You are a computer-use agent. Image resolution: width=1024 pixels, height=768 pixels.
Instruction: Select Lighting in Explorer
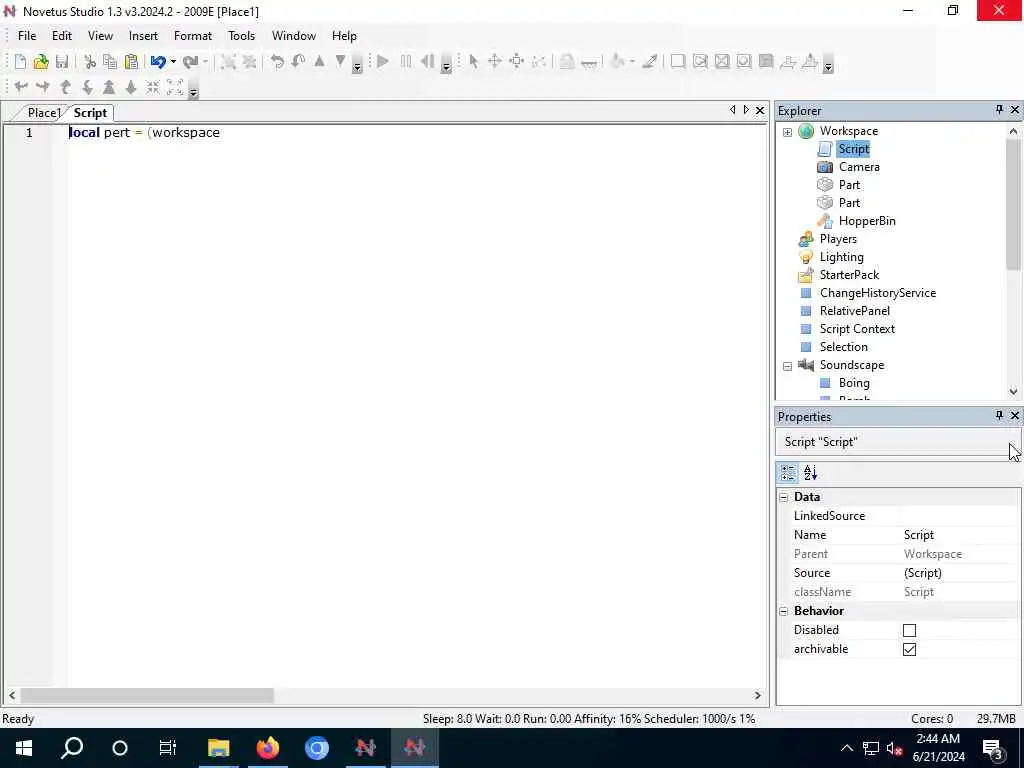842,257
